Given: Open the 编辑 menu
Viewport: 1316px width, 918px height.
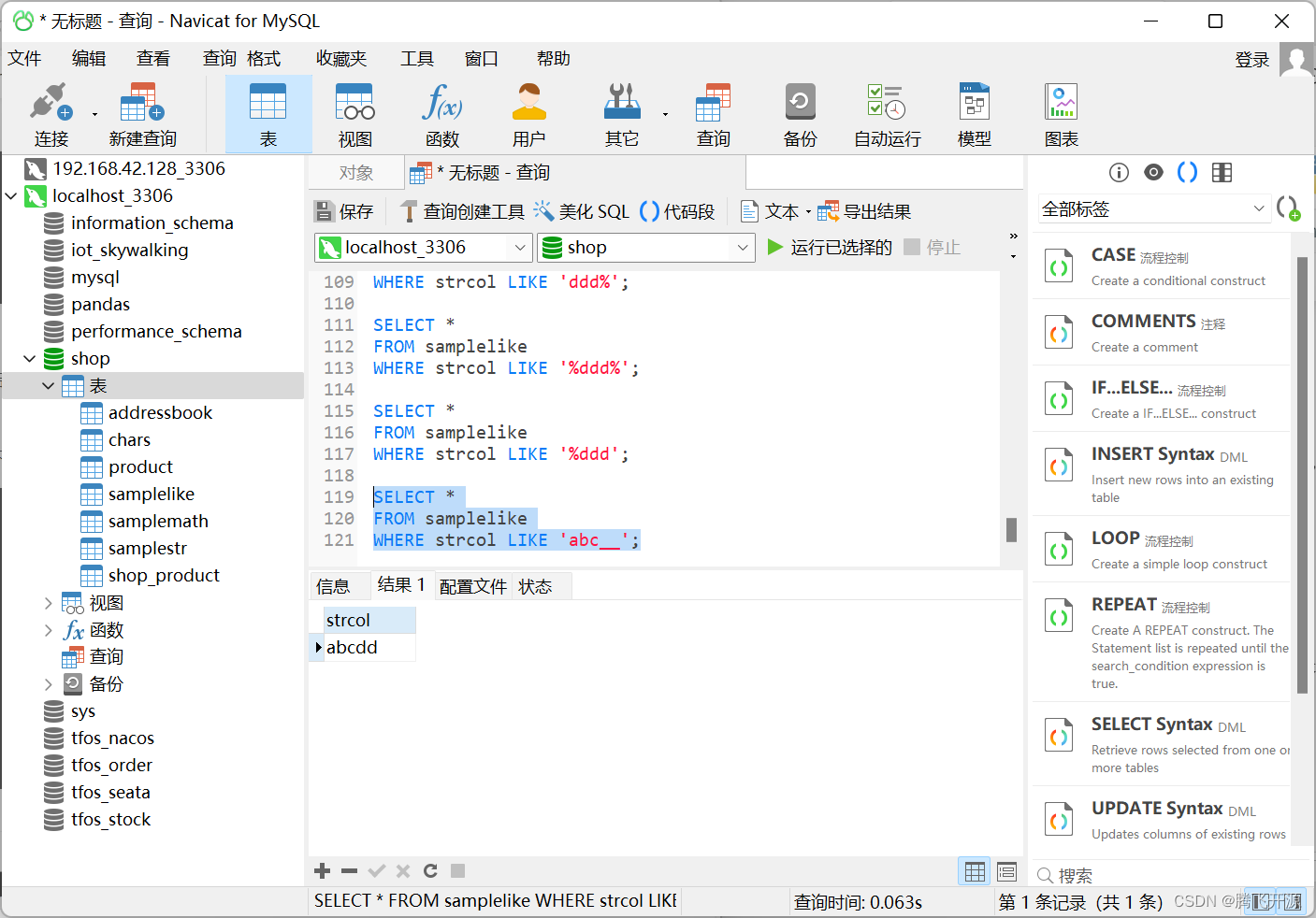Looking at the screenshot, I should [89, 59].
